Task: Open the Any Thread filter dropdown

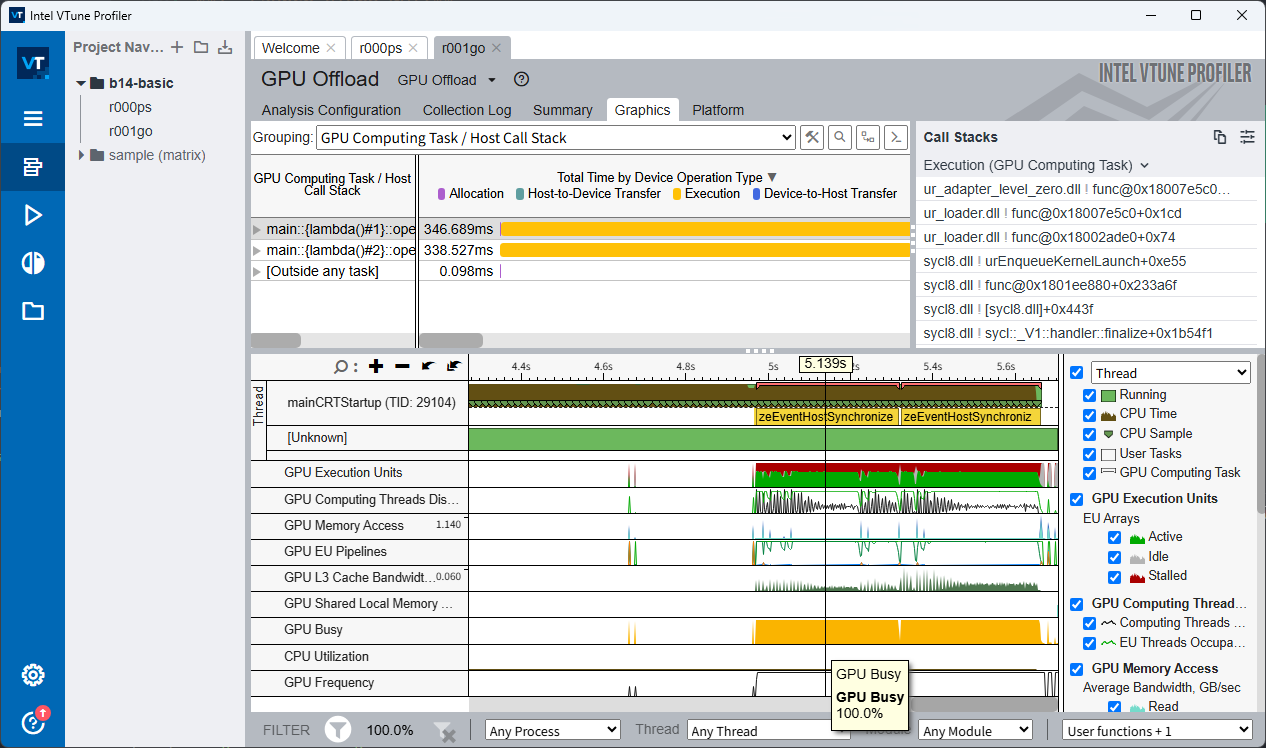Action: (x=769, y=731)
